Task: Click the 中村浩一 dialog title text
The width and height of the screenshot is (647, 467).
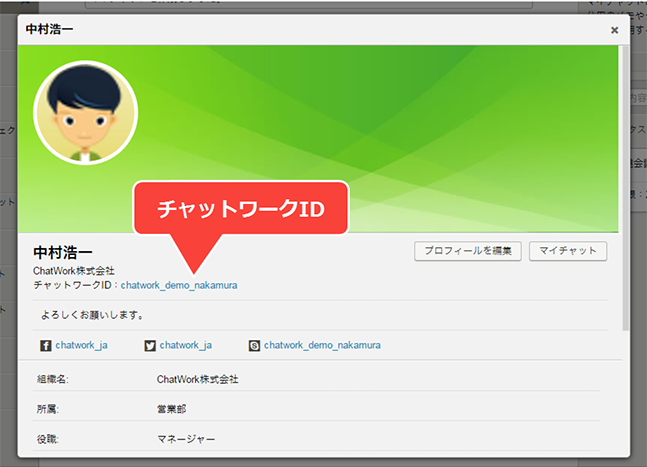Action: 50,29
